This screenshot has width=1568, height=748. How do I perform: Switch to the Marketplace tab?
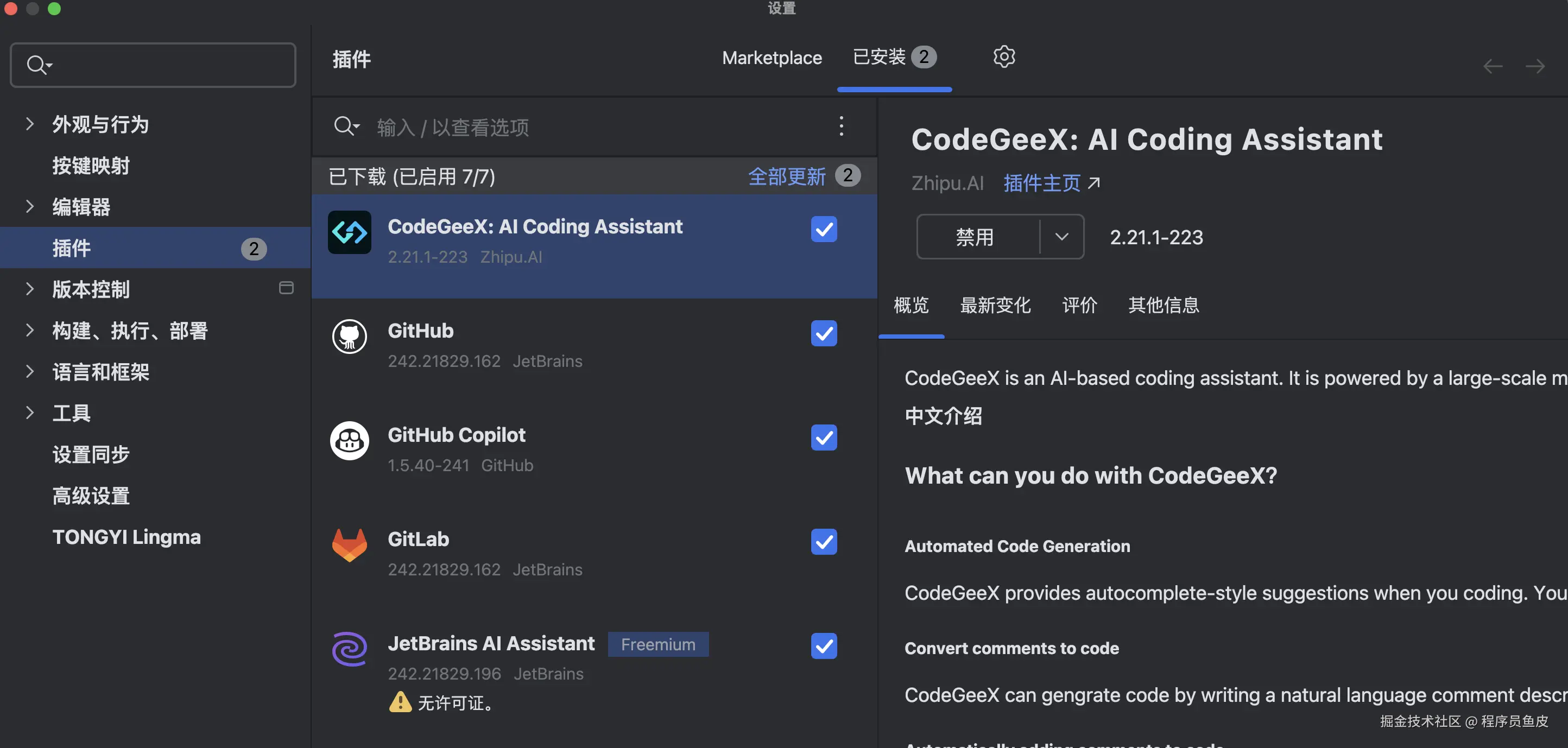(772, 58)
